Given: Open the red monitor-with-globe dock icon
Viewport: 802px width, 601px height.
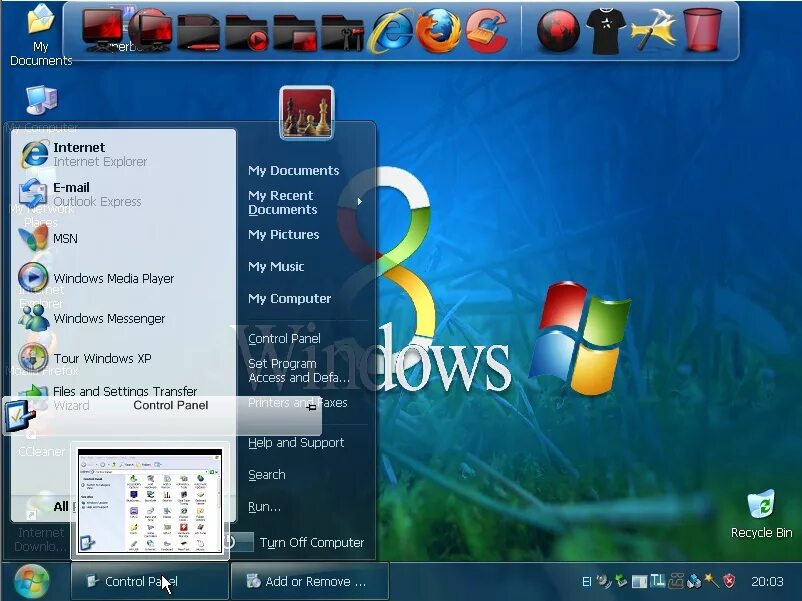Looking at the screenshot, I should point(150,31).
